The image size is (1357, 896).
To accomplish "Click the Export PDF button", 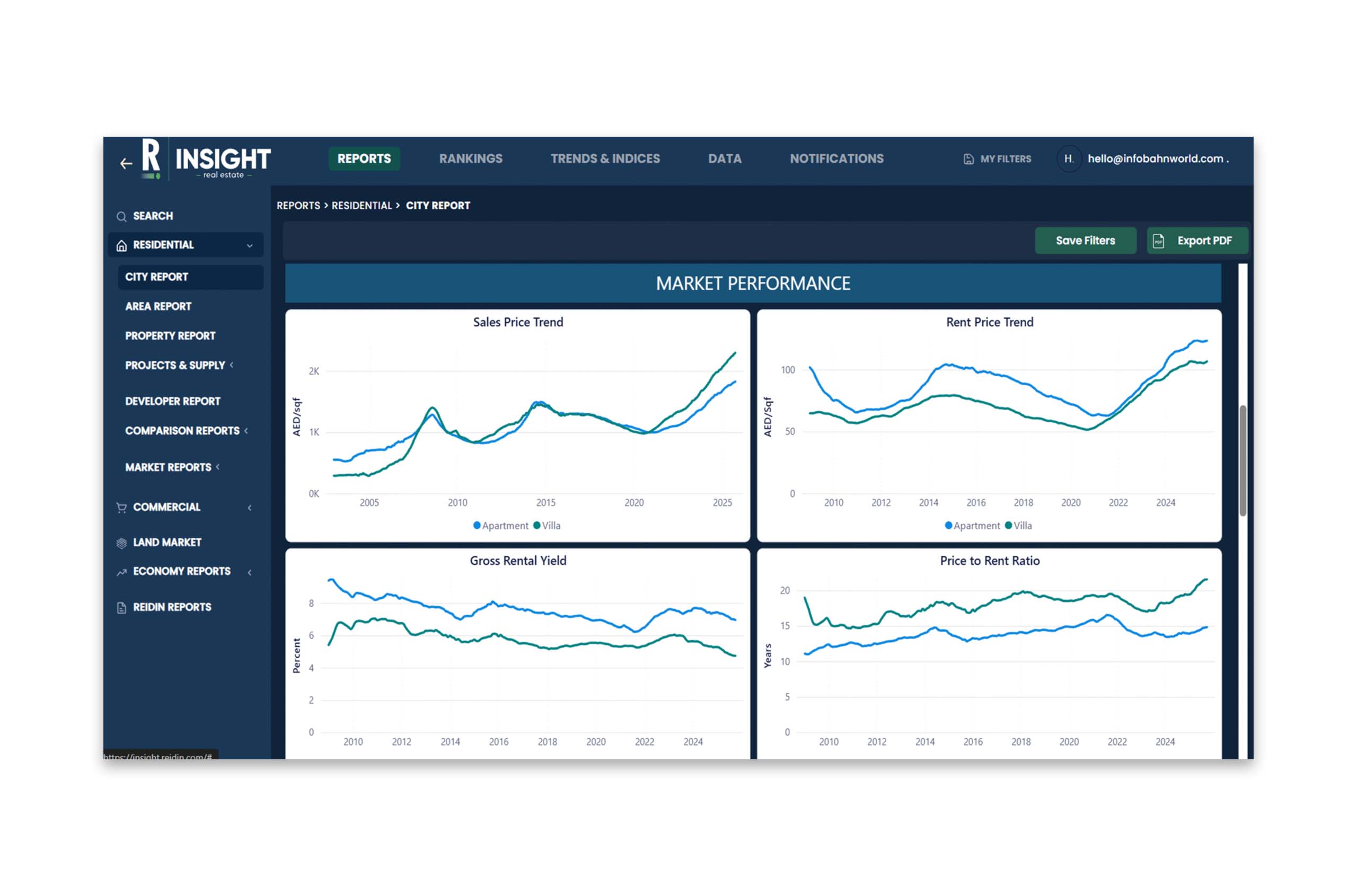I will pyautogui.click(x=1197, y=241).
